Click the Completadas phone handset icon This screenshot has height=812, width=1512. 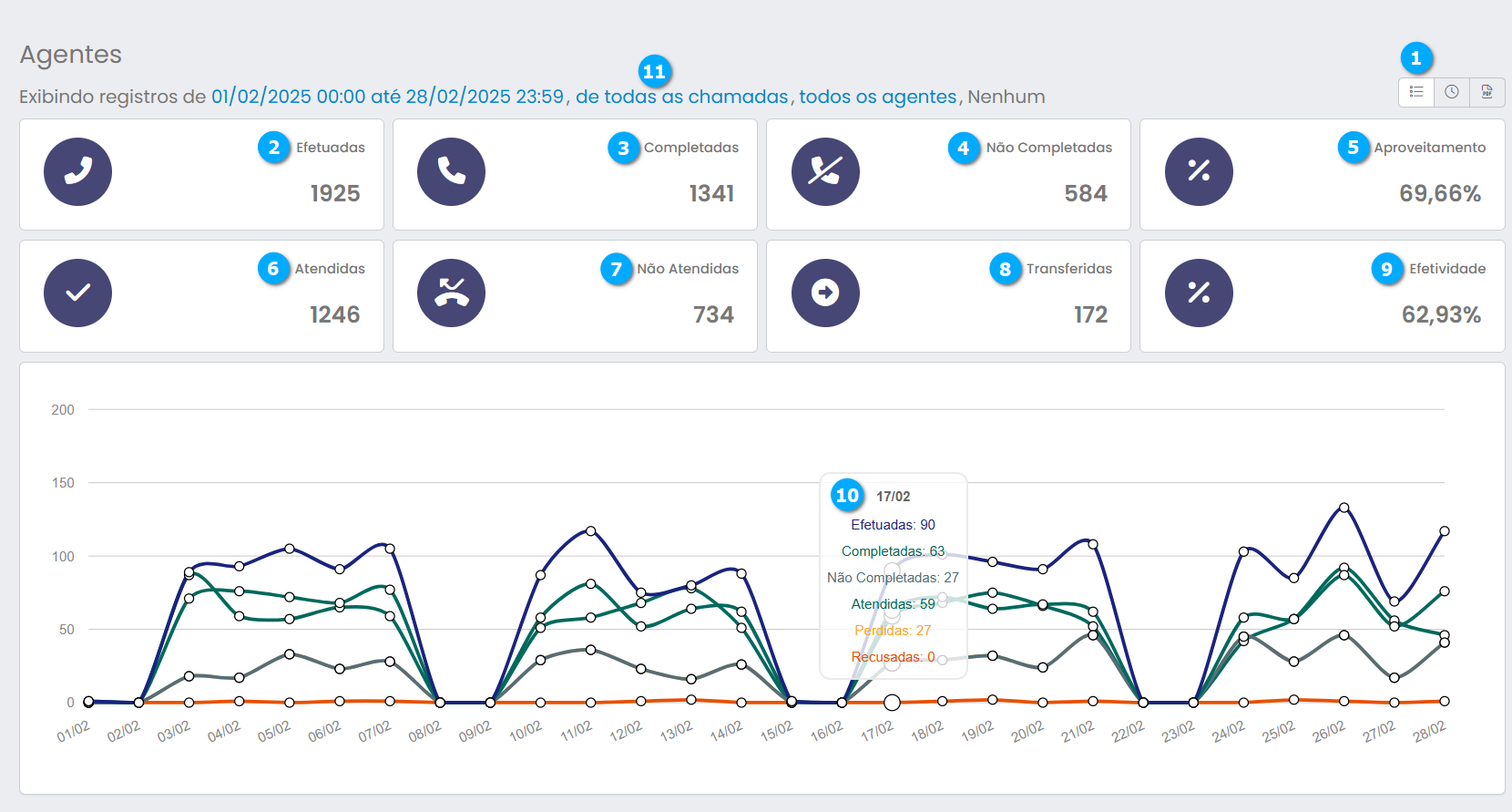(x=452, y=172)
